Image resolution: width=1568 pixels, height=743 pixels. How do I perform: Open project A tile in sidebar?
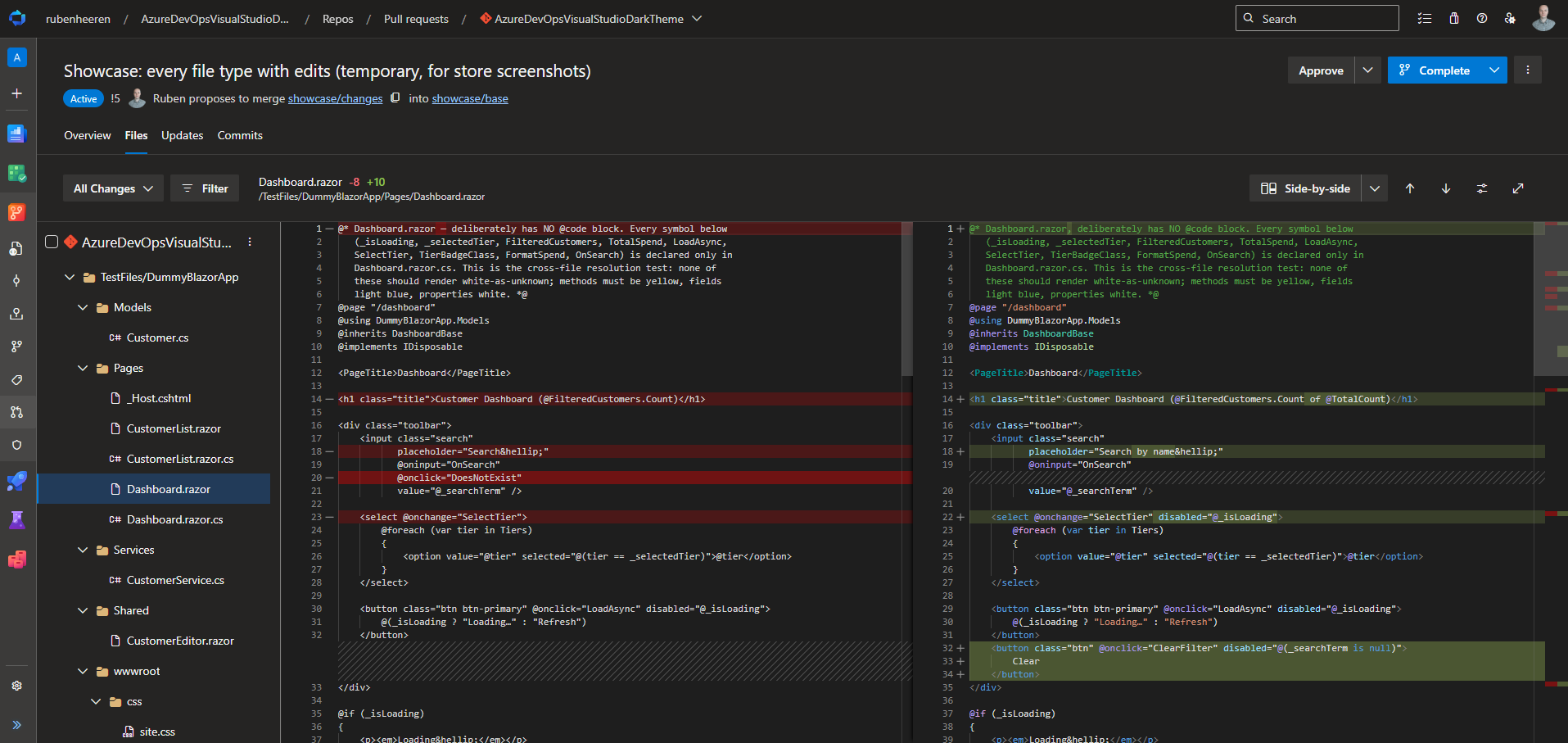pos(17,57)
